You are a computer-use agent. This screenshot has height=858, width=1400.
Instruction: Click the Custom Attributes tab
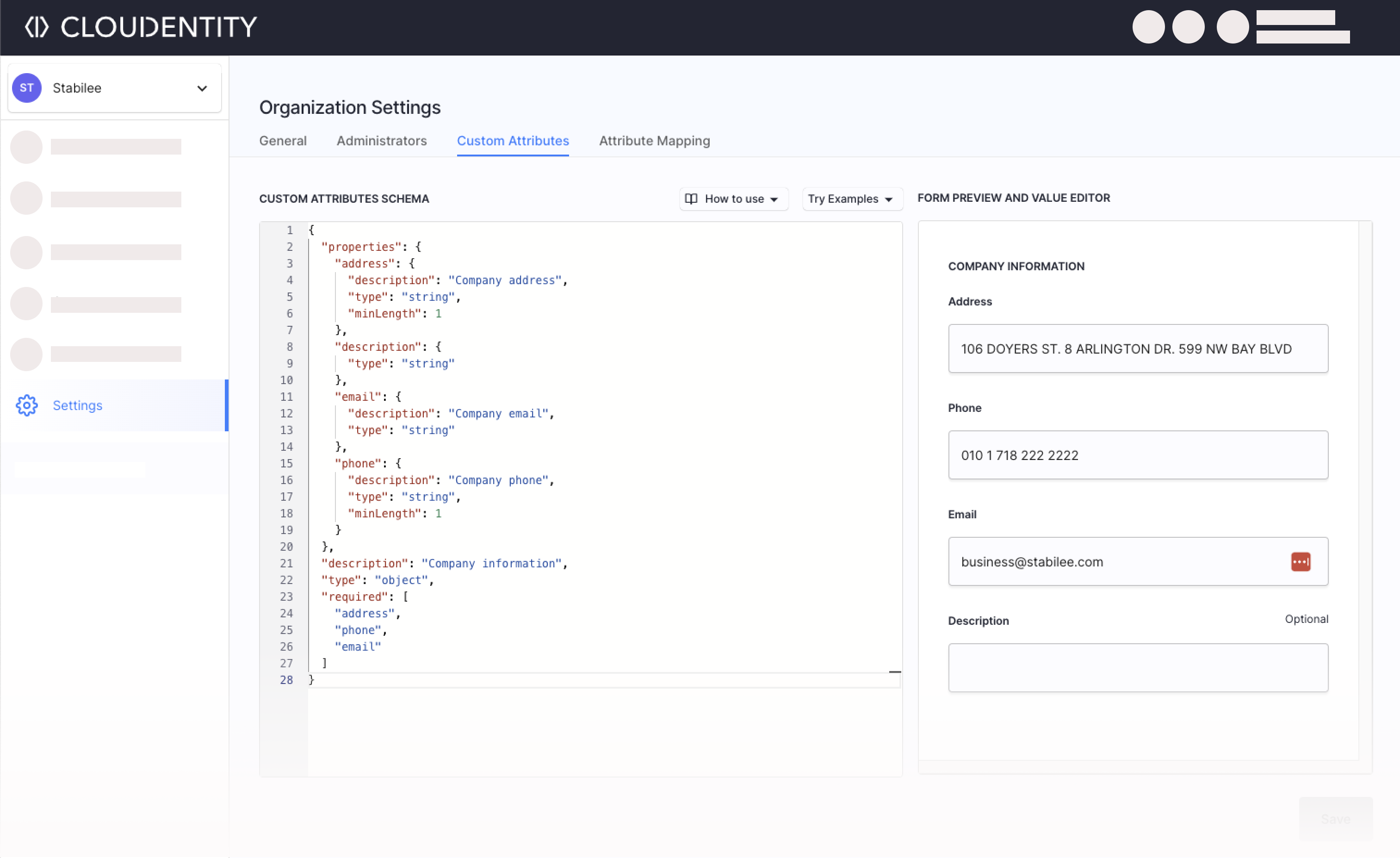point(512,141)
